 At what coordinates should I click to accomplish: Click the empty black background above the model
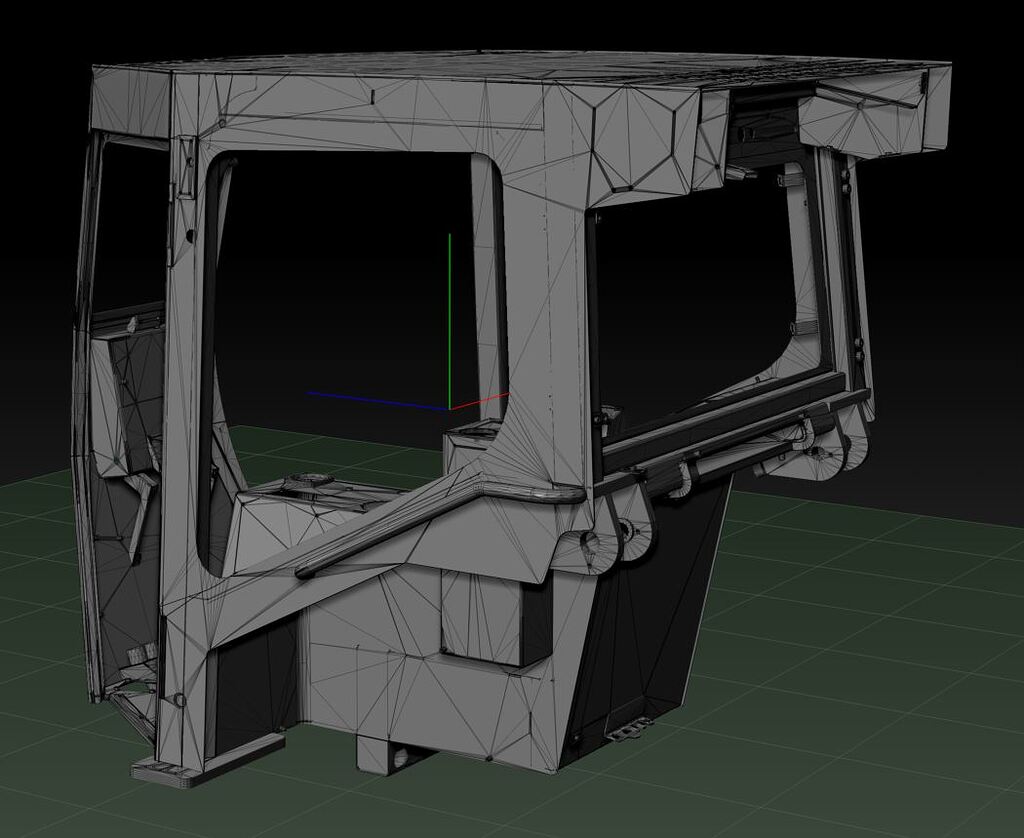click(x=500, y=15)
